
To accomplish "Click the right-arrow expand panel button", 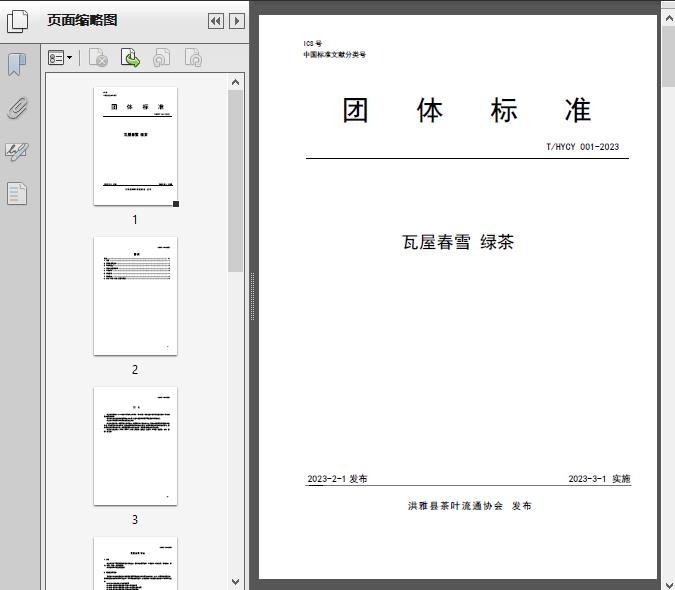I will click(x=237, y=21).
